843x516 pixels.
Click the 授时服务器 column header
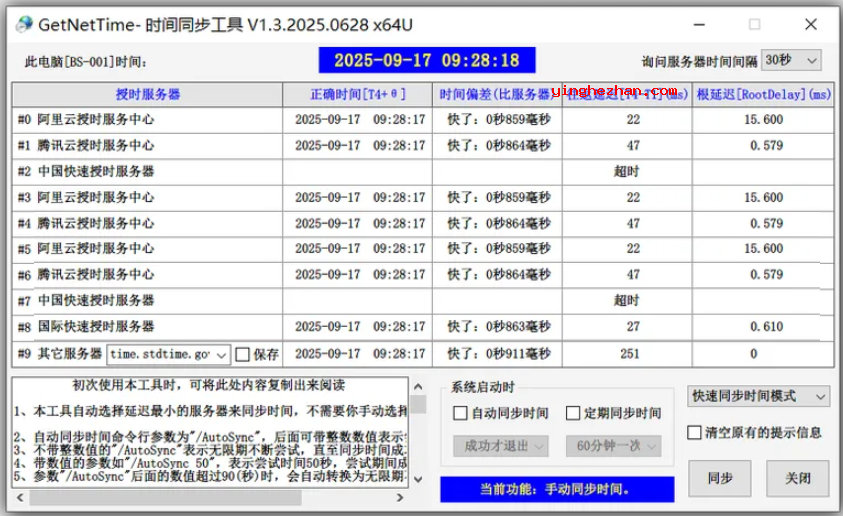147,95
